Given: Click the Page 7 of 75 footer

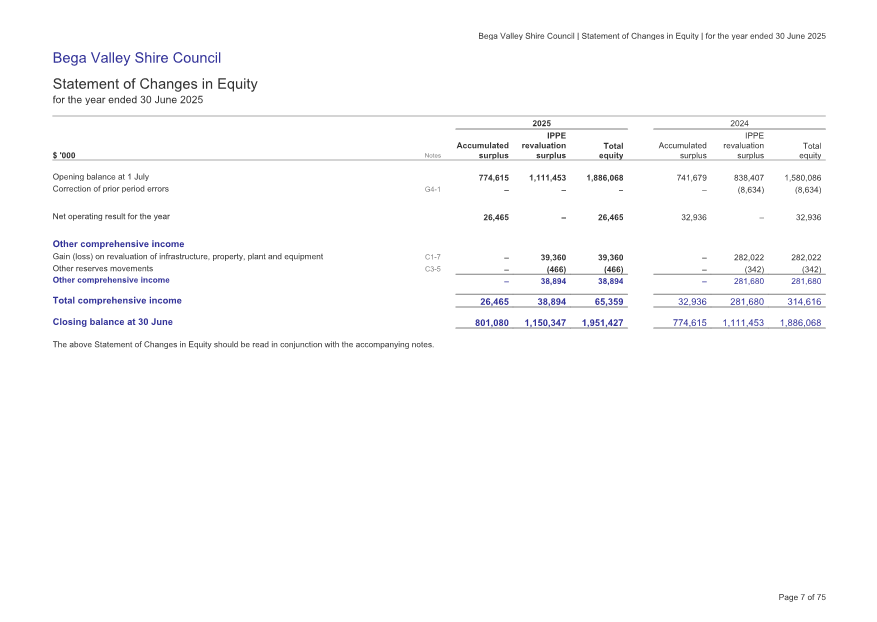Looking at the screenshot, I should point(801,597).
